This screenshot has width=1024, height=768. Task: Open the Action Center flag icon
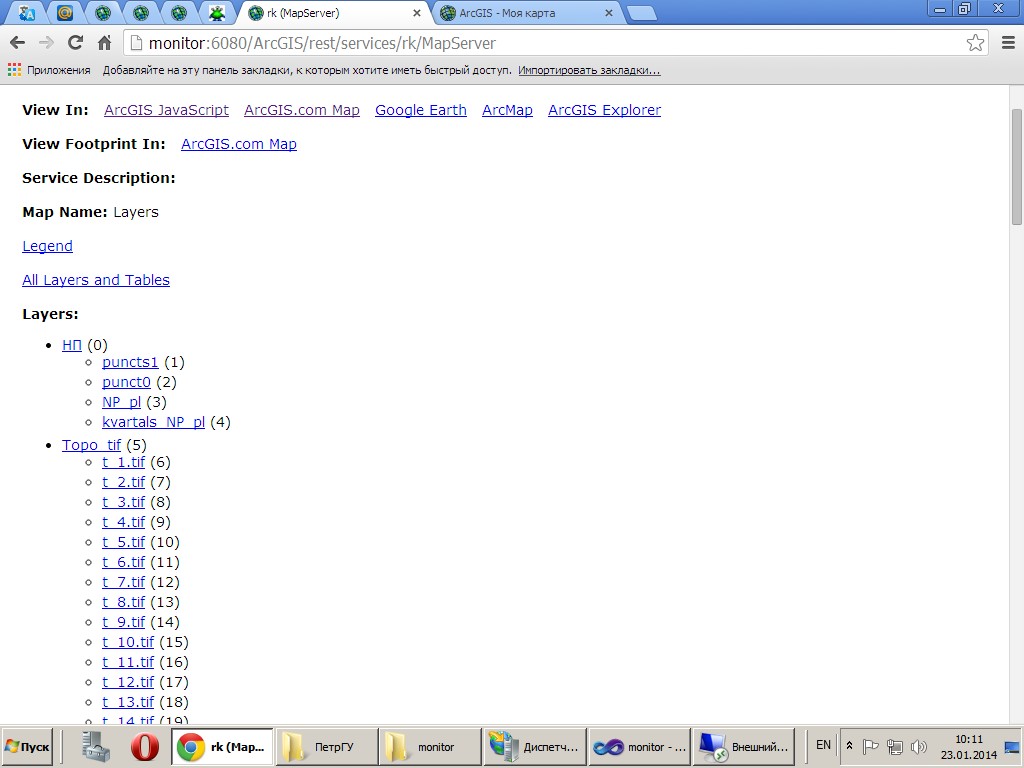[x=871, y=746]
